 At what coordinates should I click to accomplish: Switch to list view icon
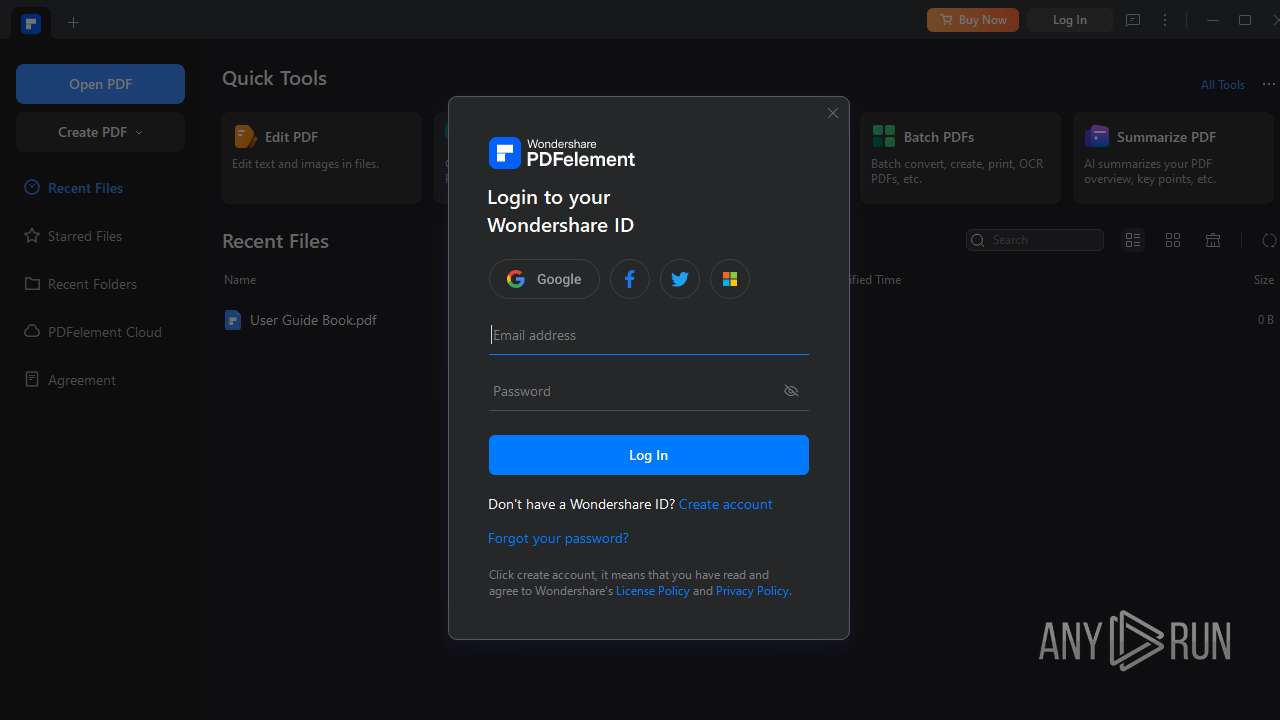tap(1133, 240)
